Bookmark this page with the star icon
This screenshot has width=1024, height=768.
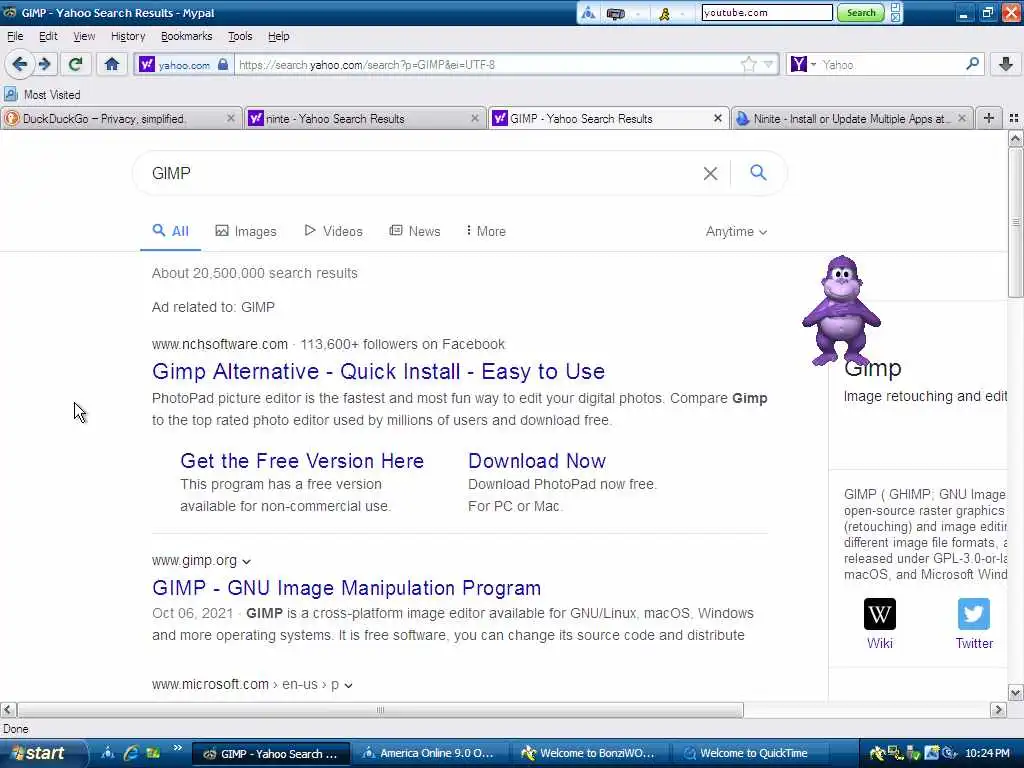tap(748, 65)
